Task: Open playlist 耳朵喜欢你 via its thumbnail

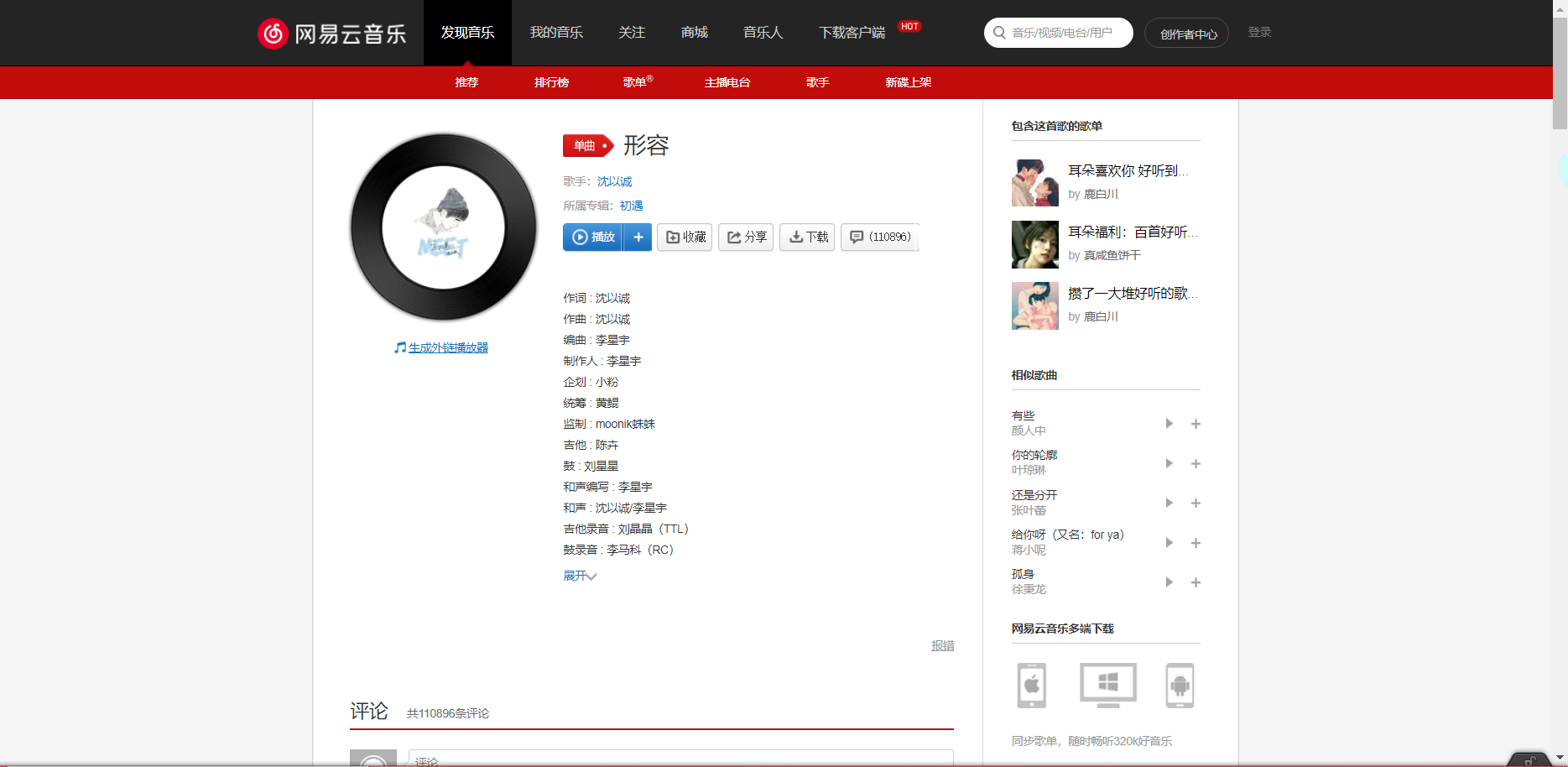Action: tap(1034, 183)
